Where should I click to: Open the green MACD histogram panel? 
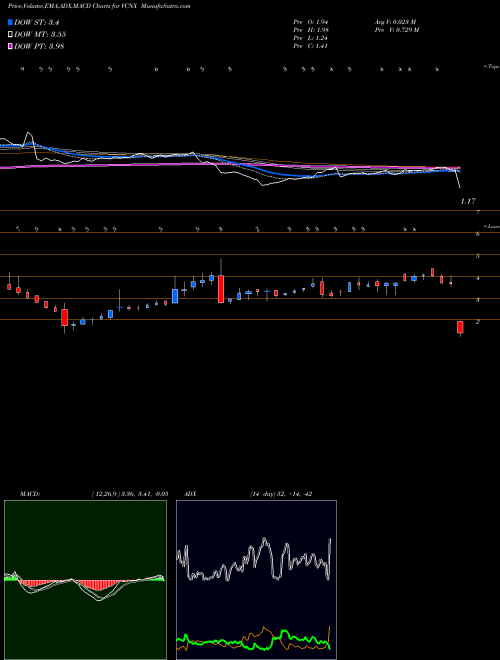point(85,580)
